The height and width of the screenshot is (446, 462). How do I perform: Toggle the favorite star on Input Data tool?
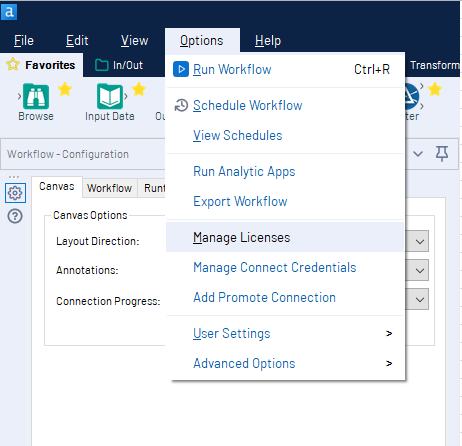(x=139, y=89)
